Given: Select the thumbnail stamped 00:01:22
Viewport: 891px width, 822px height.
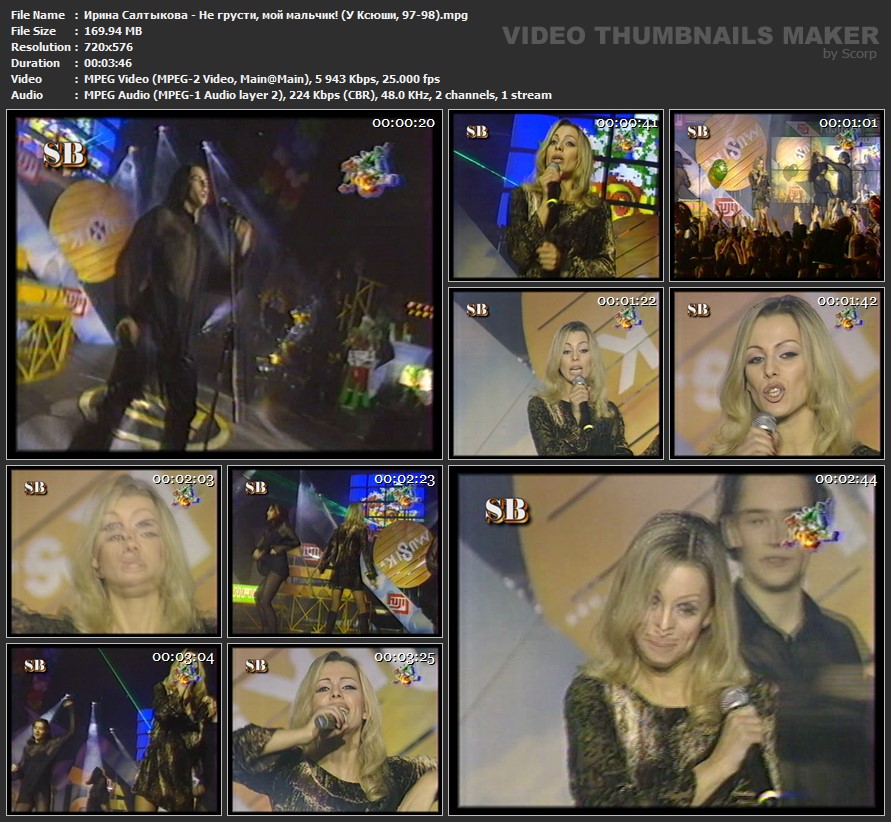Looking at the screenshot, I should tap(555, 373).
